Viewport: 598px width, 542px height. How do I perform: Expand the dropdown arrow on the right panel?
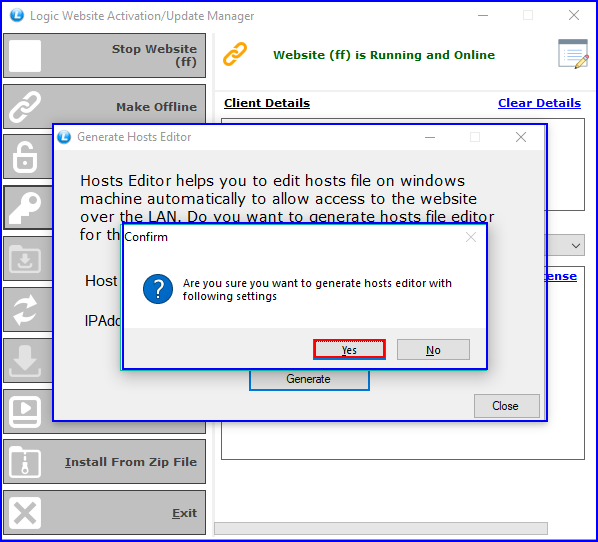575,246
